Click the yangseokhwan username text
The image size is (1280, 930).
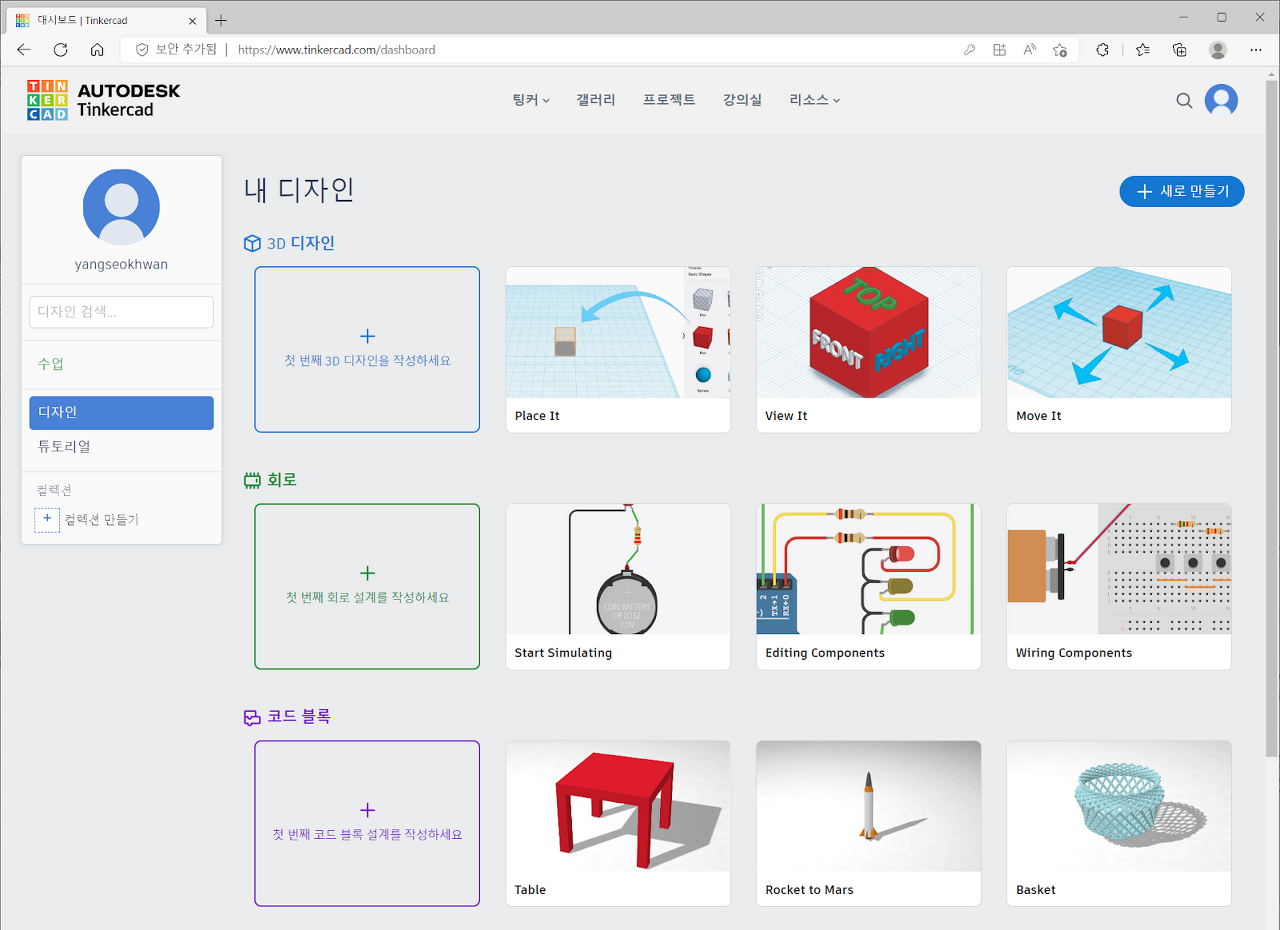[121, 265]
